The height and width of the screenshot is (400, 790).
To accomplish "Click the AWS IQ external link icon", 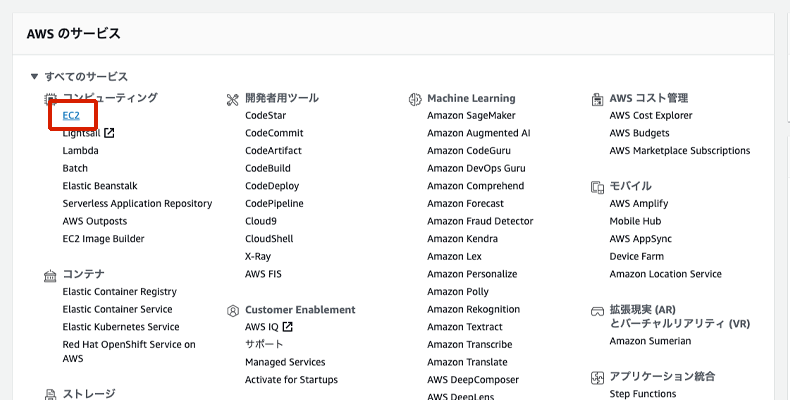I will pos(287,327).
